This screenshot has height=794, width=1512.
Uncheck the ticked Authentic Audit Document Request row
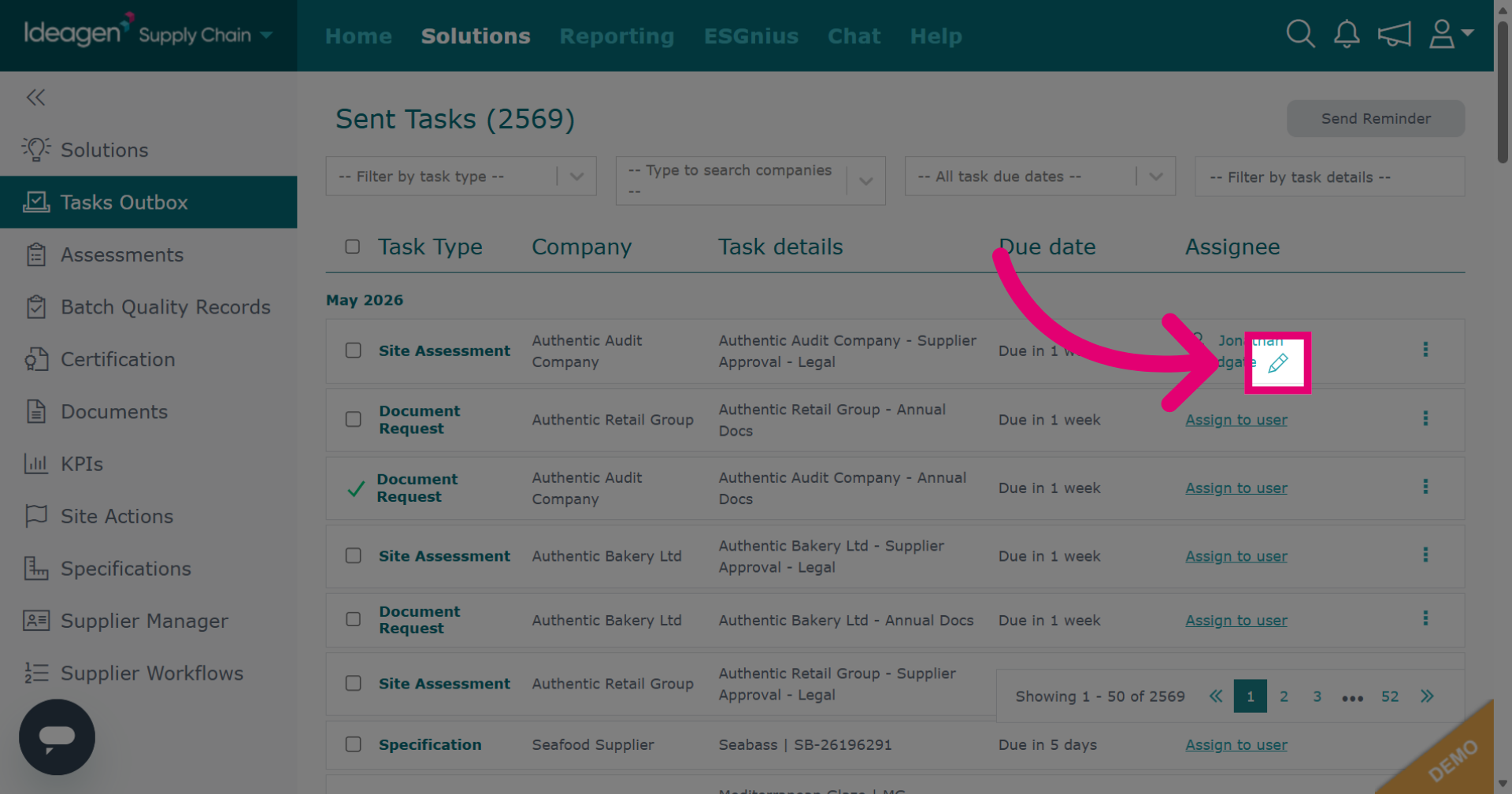pyautogui.click(x=356, y=488)
